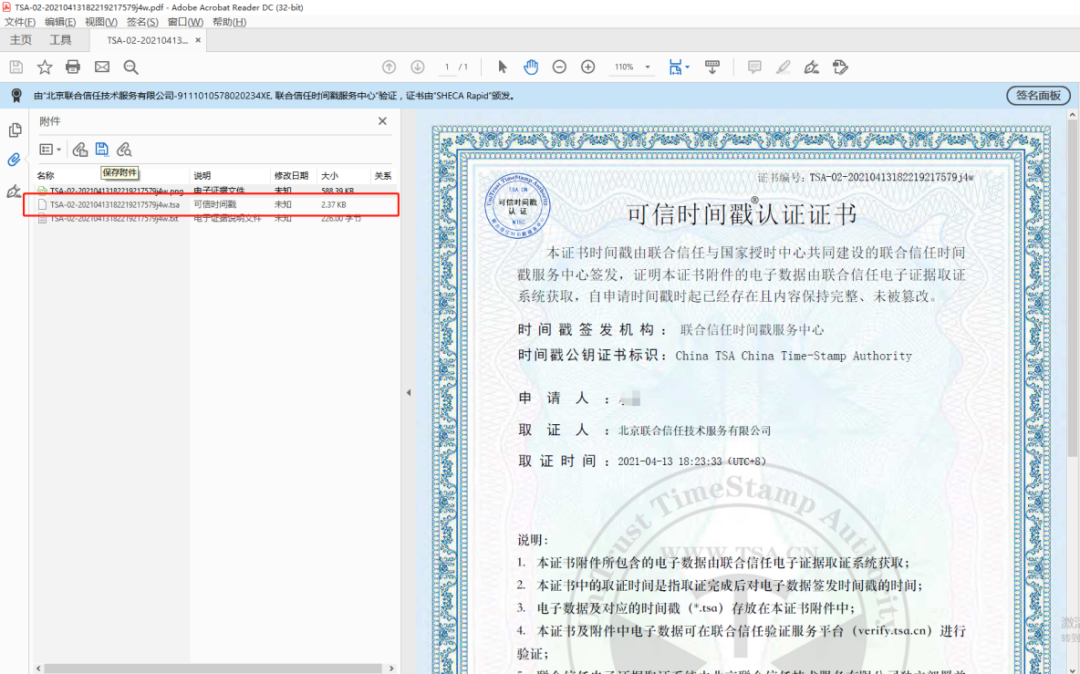Print the document using printer icon
This screenshot has height=674, width=1080.
coord(73,67)
